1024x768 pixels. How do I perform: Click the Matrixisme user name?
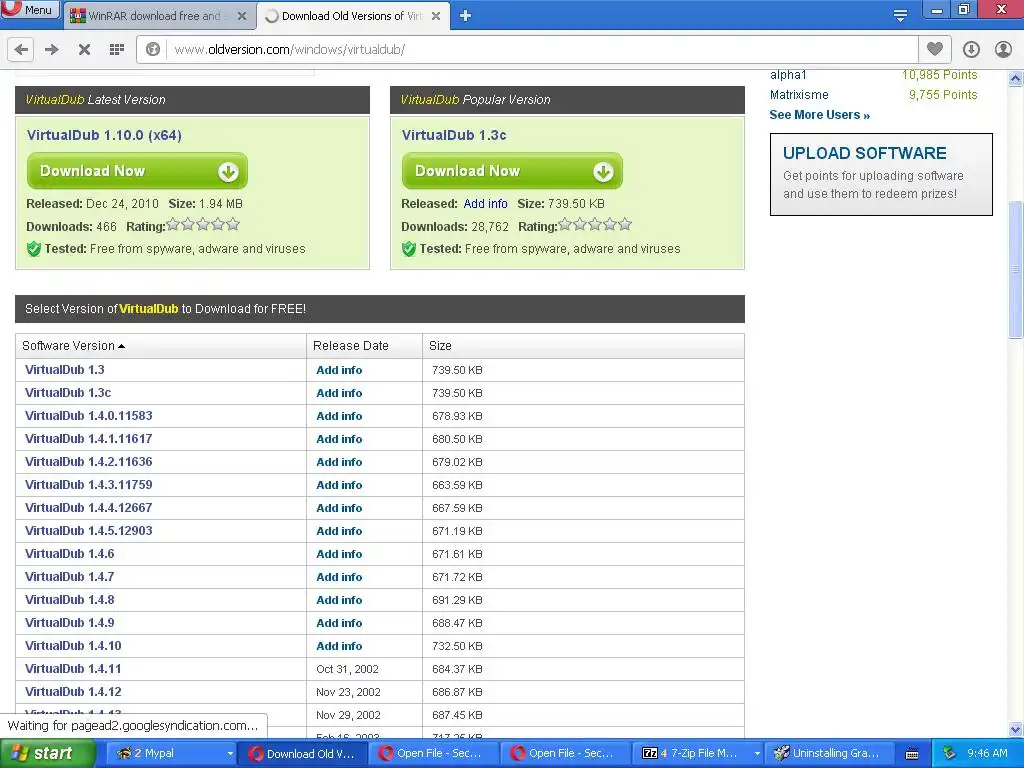tap(799, 95)
